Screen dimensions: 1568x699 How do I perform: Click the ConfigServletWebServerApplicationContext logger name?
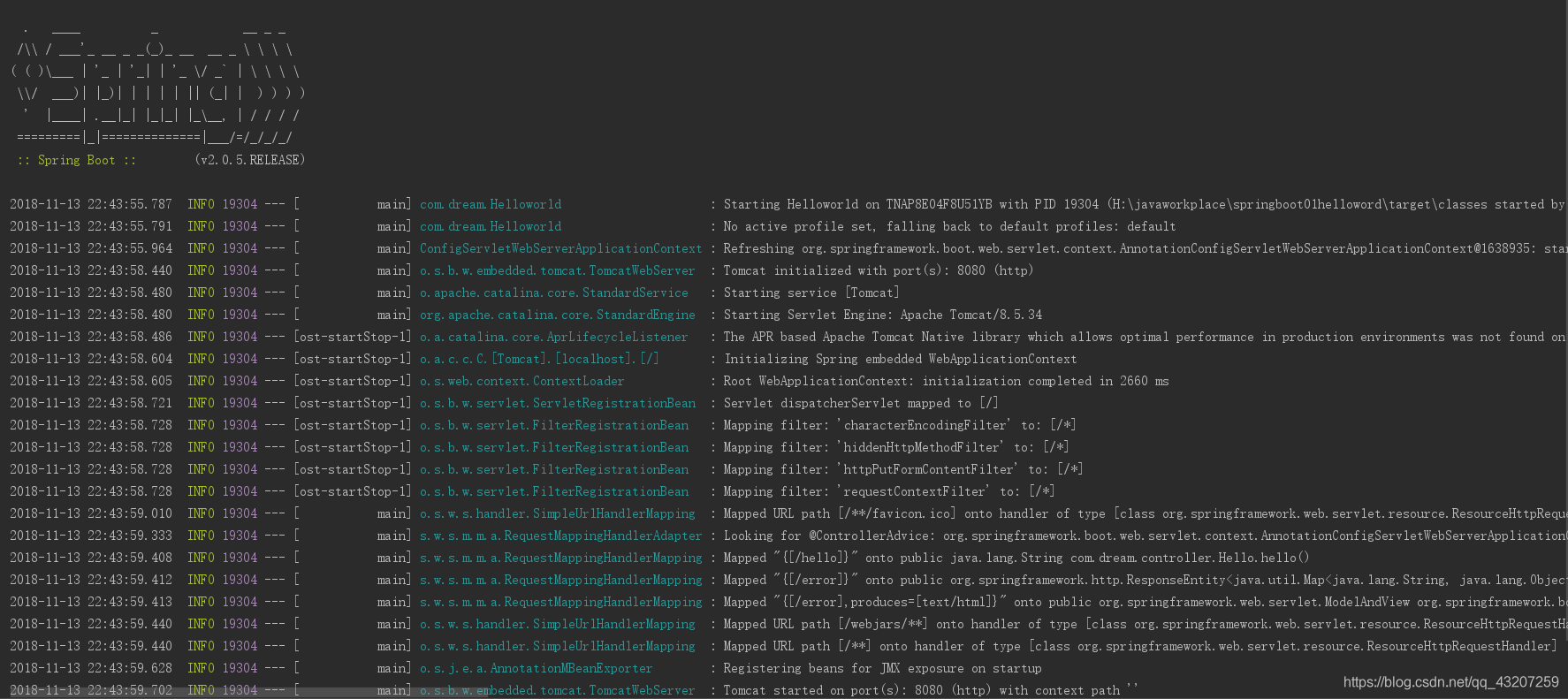561,248
